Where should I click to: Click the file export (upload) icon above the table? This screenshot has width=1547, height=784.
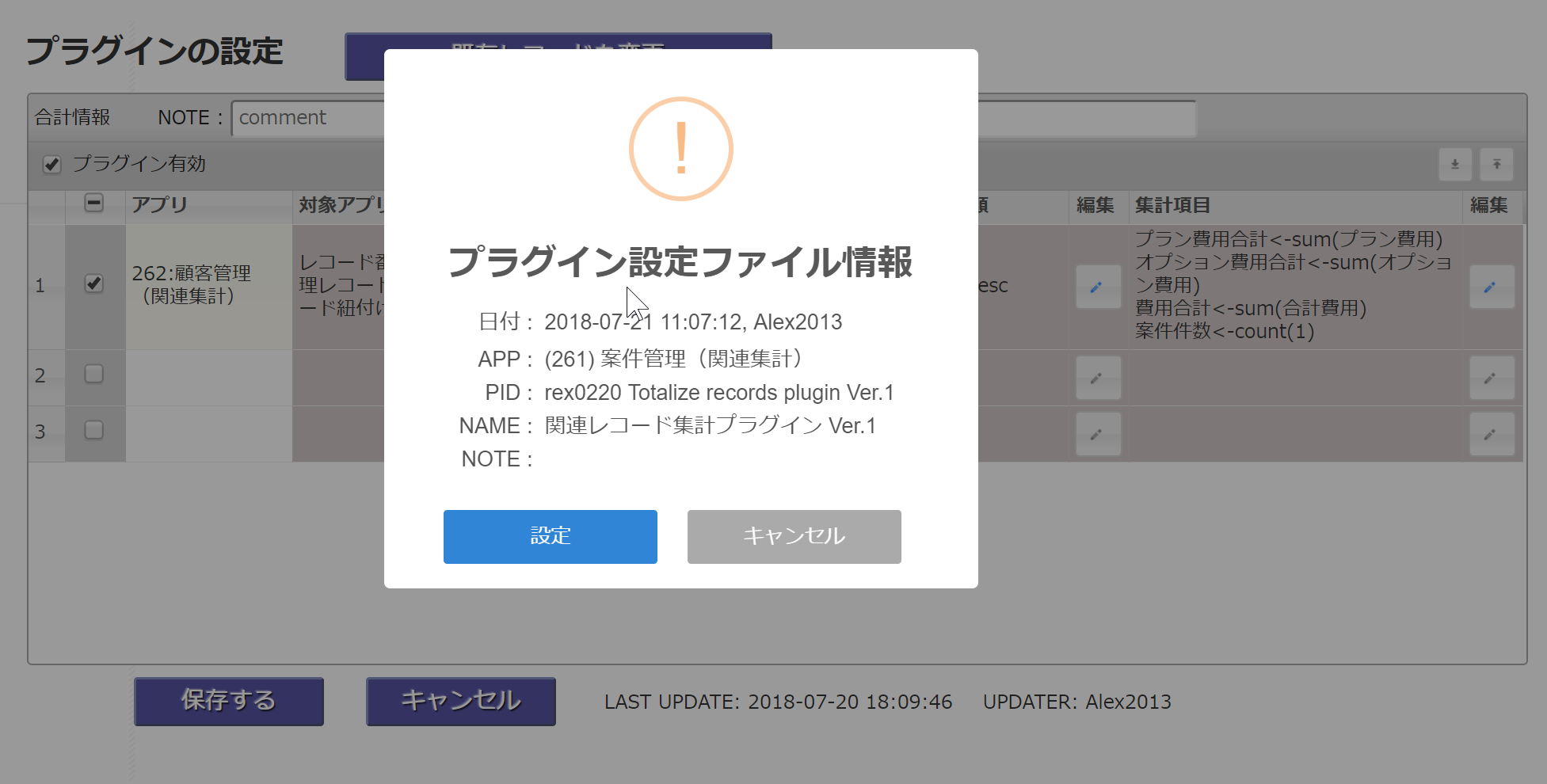click(x=1496, y=165)
